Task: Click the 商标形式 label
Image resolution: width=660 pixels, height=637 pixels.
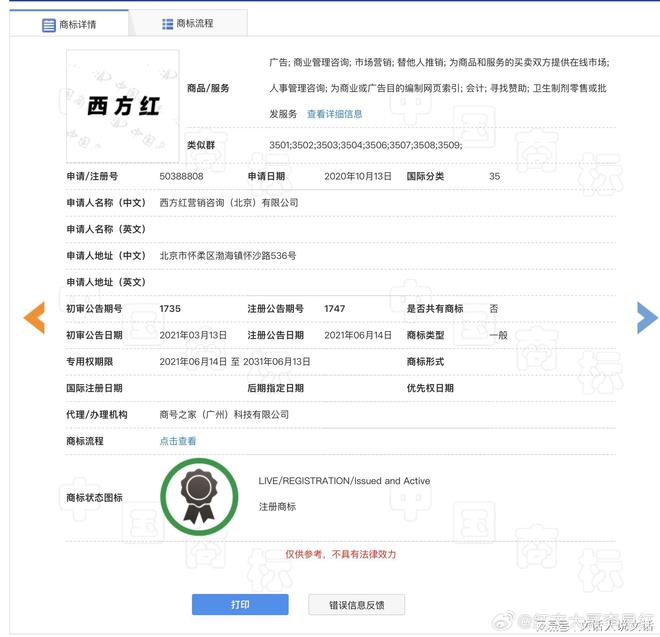Action: (x=425, y=362)
